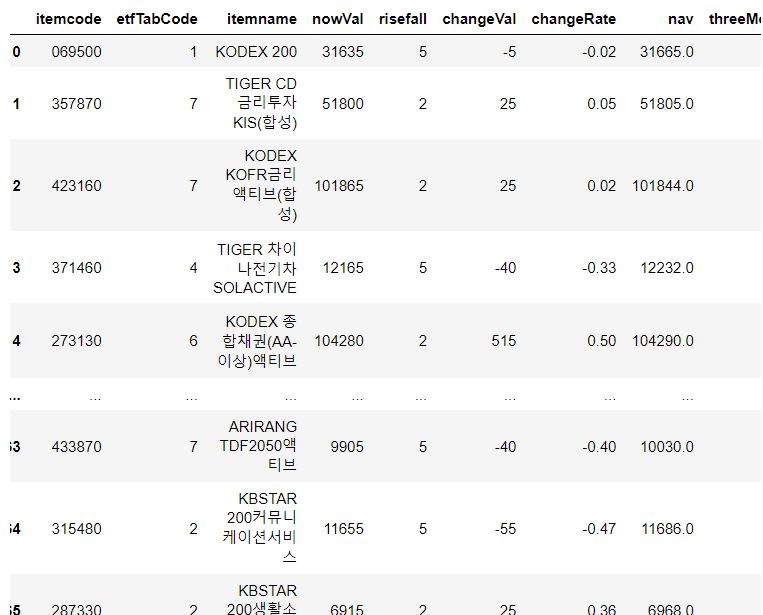Select the etfTabCode column header
This screenshot has width=763, height=615.
pyautogui.click(x=157, y=19)
